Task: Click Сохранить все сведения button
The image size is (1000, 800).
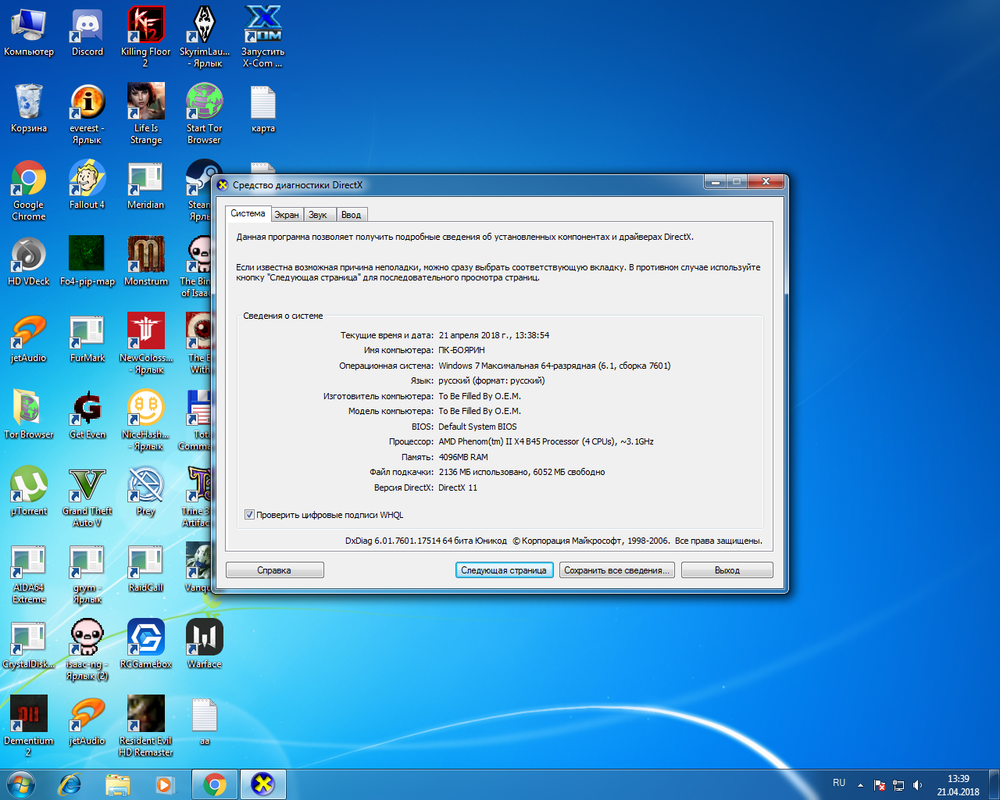Action: [x=618, y=570]
